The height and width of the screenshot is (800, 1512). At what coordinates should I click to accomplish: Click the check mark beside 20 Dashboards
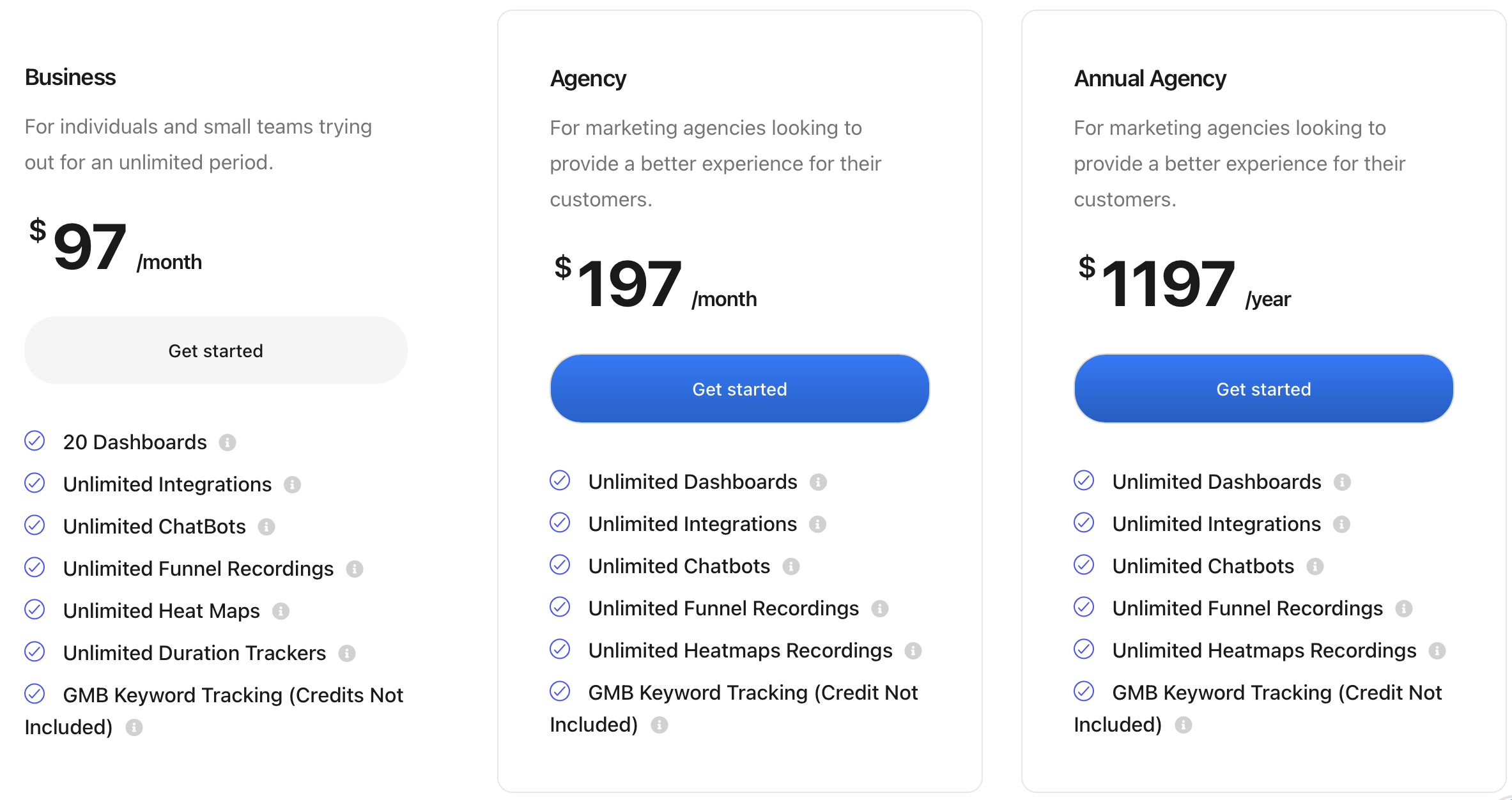pos(35,440)
